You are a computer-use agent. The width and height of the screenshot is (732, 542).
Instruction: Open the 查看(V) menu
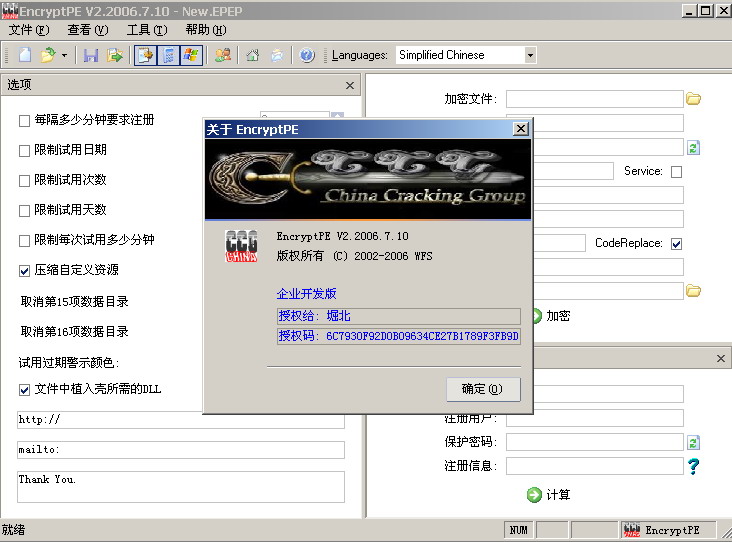(88, 30)
